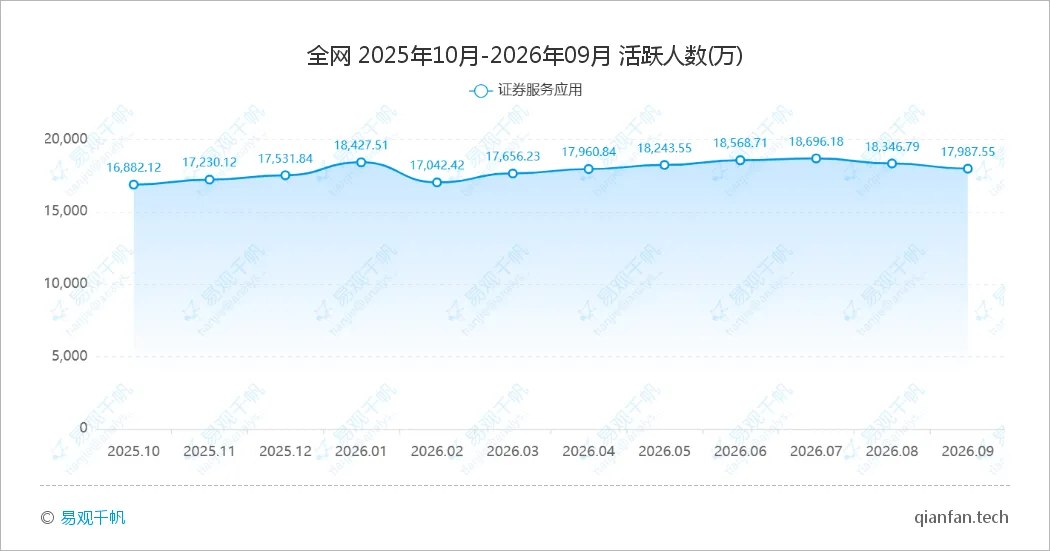The image size is (1050, 551).
Task: Select the 2026.02 data point marker
Action: 437,182
